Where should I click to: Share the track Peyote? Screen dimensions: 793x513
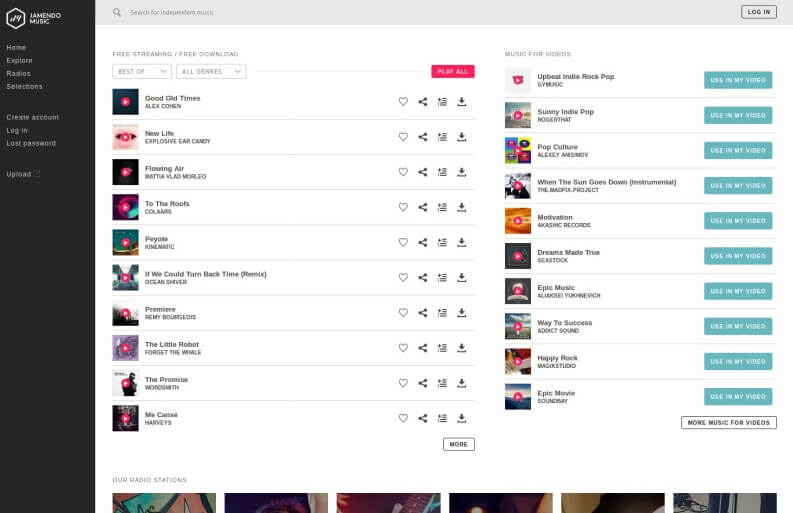pos(423,242)
